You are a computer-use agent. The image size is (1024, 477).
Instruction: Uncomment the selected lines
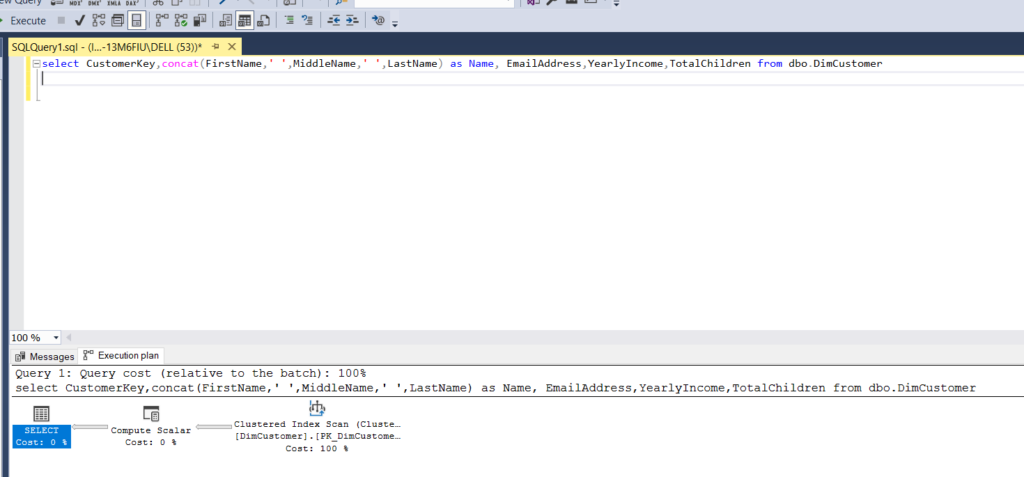[308, 20]
